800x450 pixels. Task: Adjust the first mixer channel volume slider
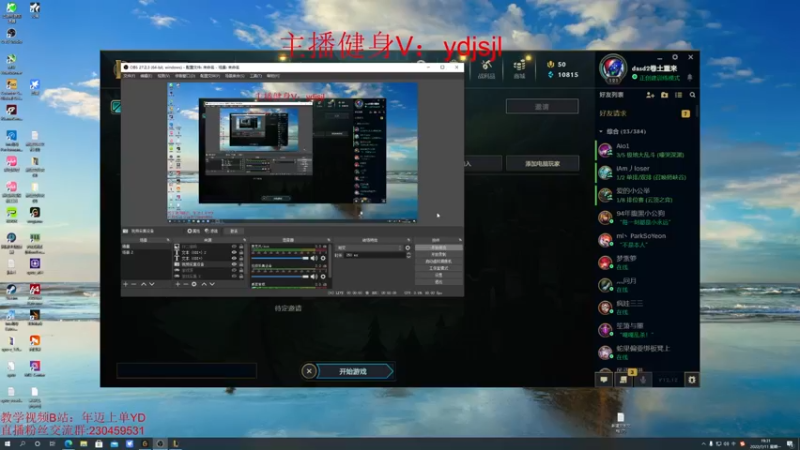point(280,258)
